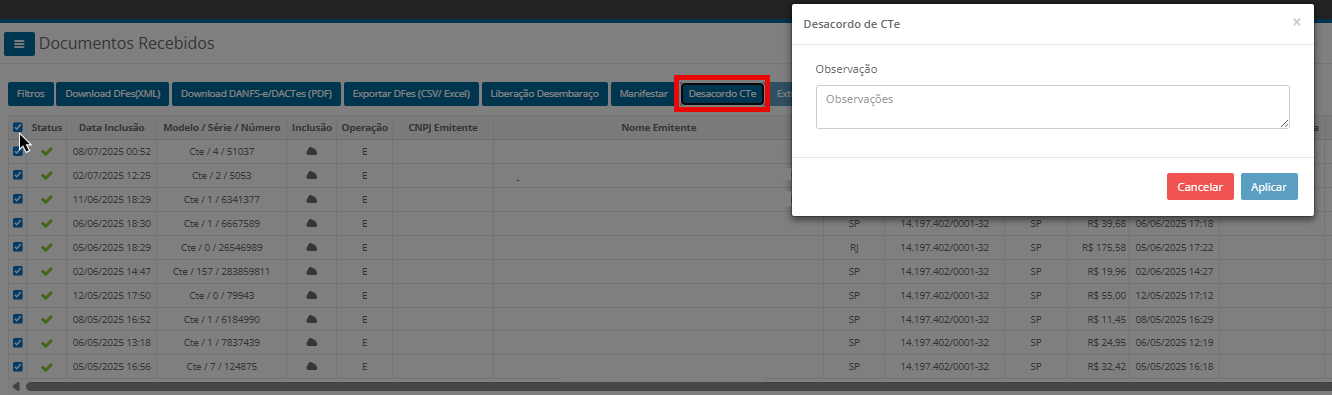
Task: Open the hamburger menu beside Documentos Recebidos
Action: 19,45
